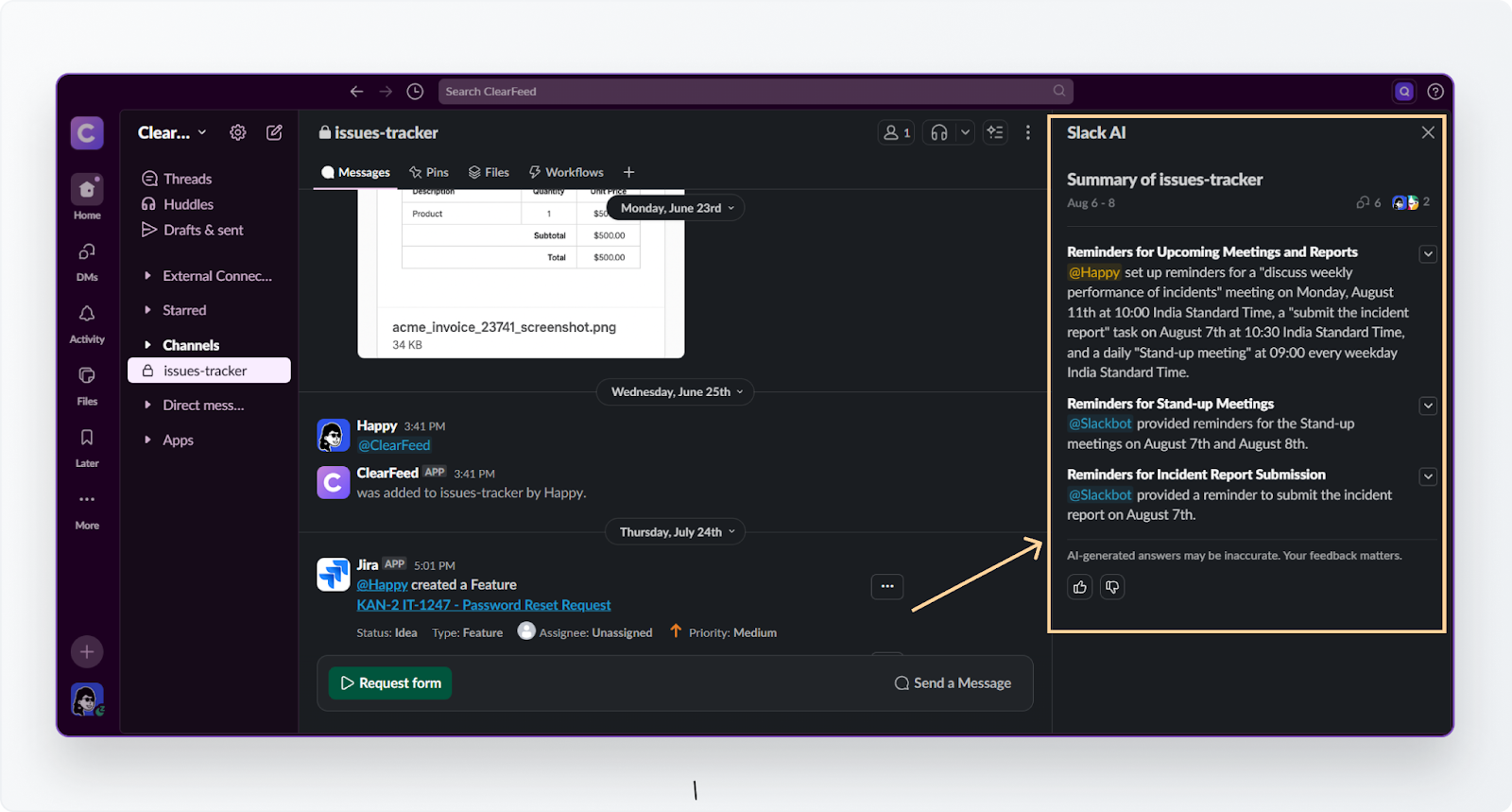Image resolution: width=1512 pixels, height=812 pixels.
Task: Switch to Pins tab
Action: click(429, 172)
